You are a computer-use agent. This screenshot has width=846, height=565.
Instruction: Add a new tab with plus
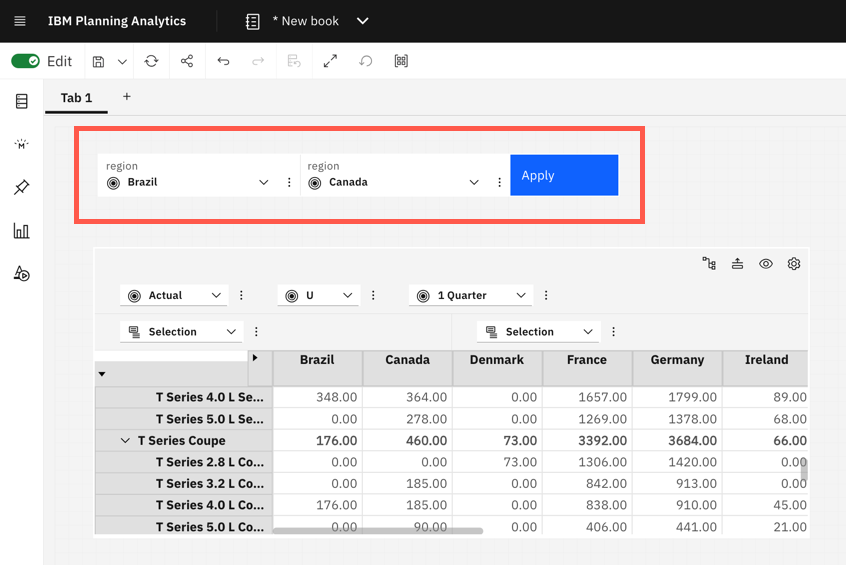point(127,97)
